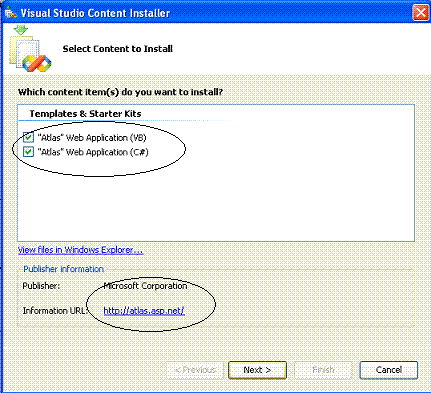Click the Templates & Starter Kits heading
Image resolution: width=431 pixels, height=393 pixels.
[x=85, y=114]
